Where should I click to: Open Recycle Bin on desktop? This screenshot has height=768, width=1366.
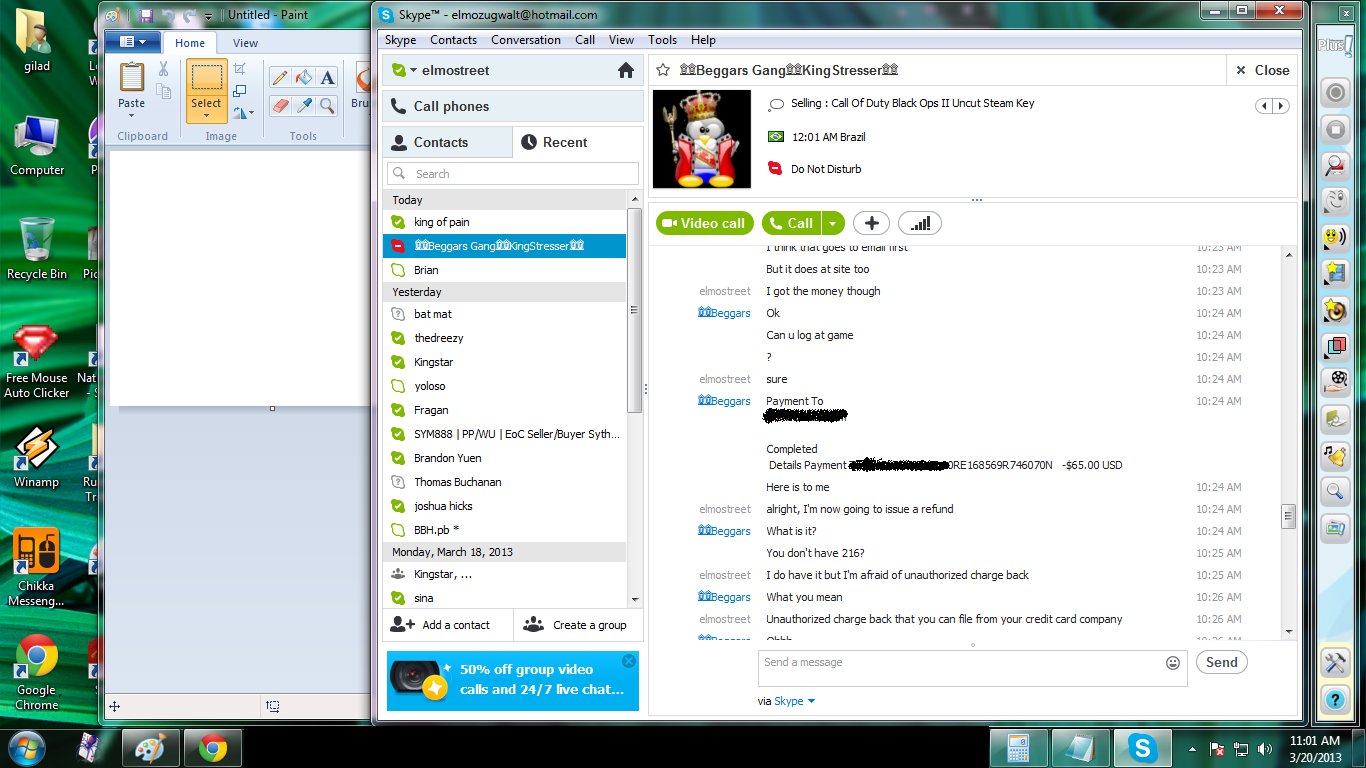tap(37, 248)
